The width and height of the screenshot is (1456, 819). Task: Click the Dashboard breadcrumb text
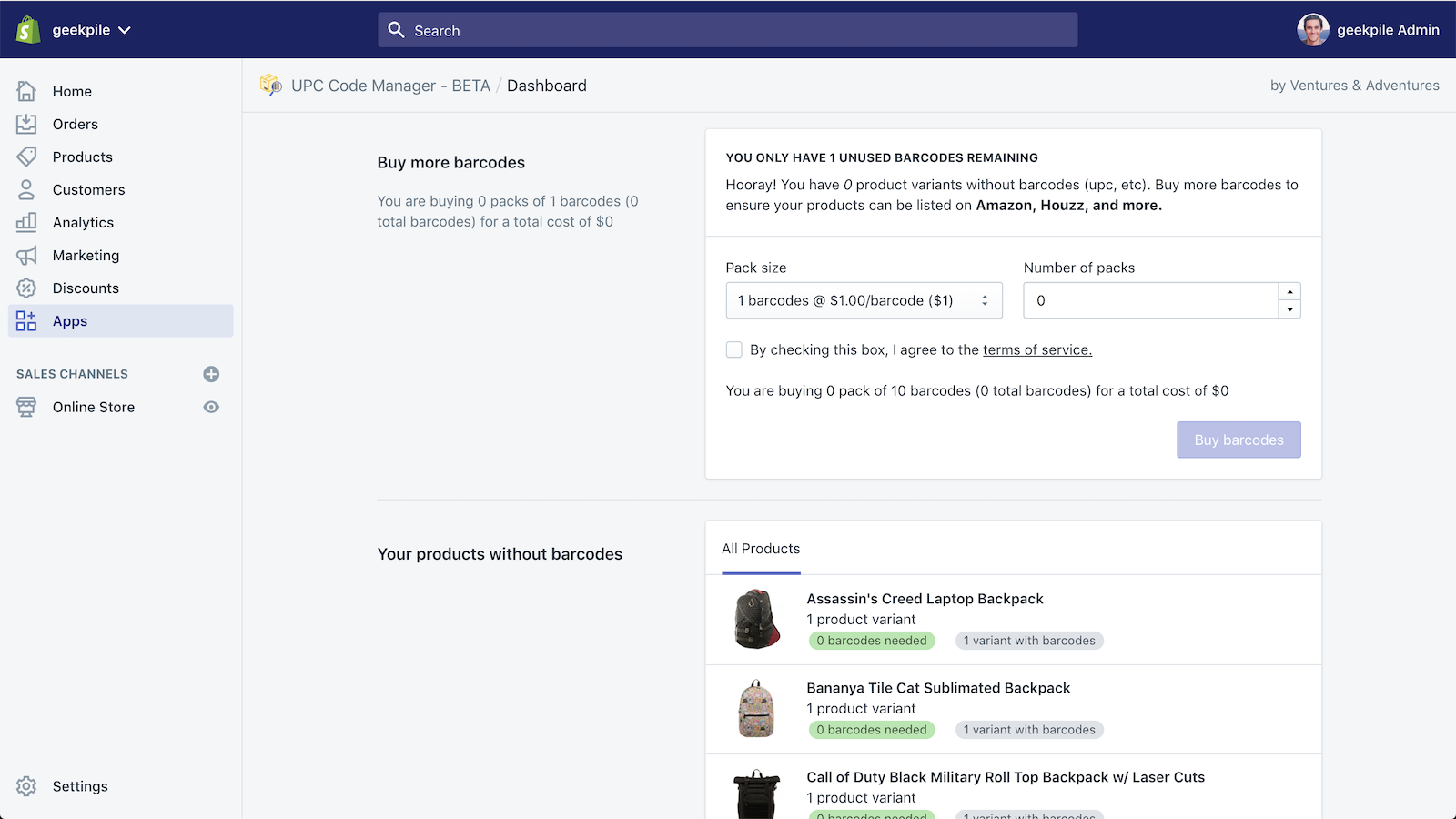(x=547, y=86)
